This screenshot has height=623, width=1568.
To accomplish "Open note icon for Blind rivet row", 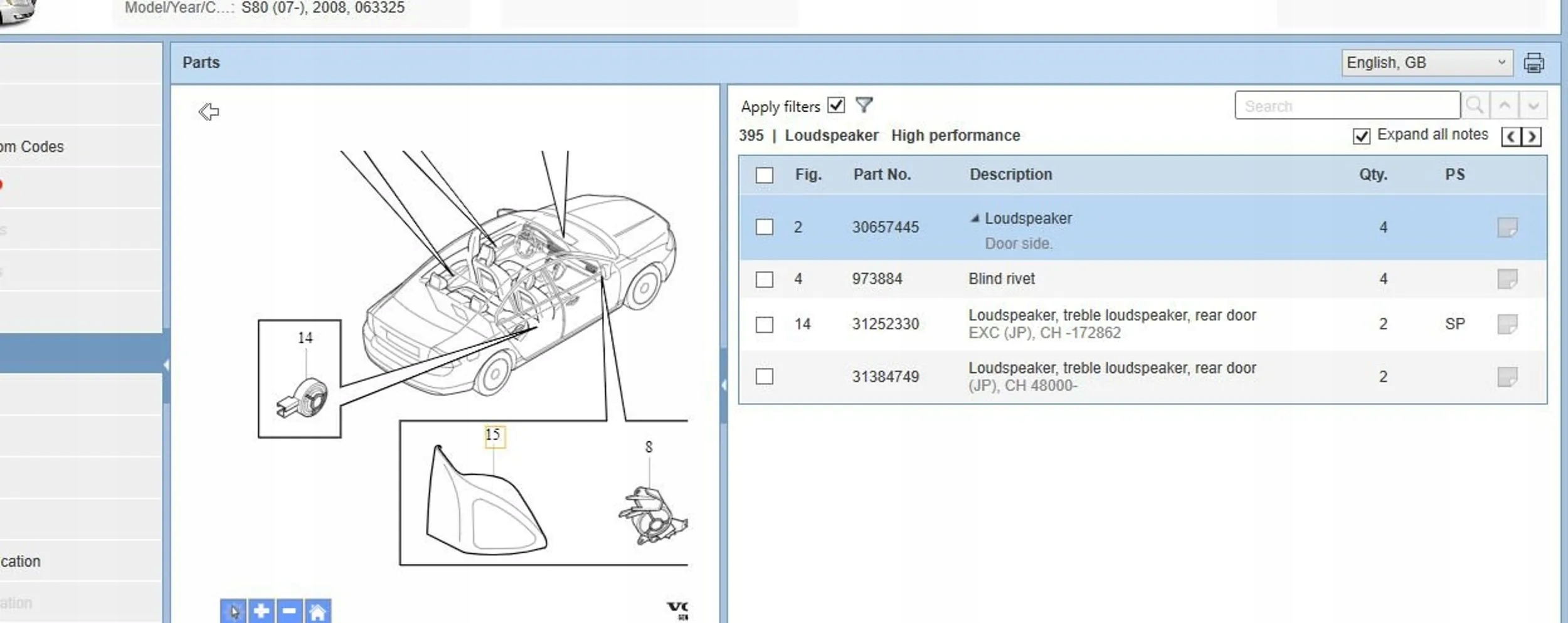I will (x=1507, y=278).
